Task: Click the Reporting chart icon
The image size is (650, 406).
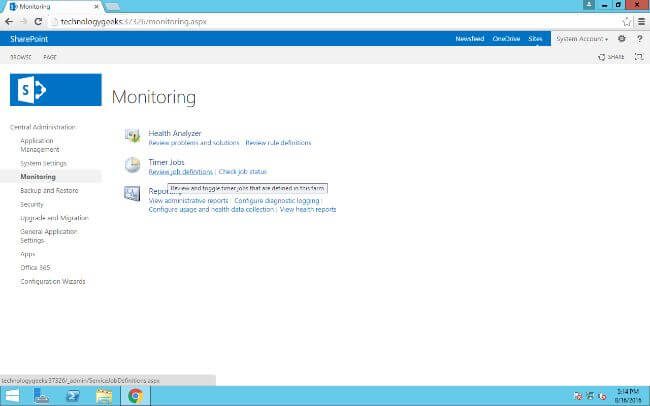Action: pos(132,194)
